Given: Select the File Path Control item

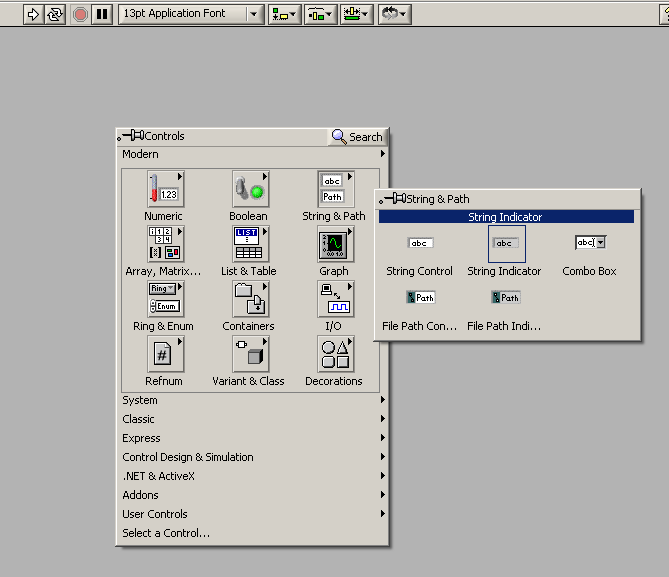Looking at the screenshot, I should 421,298.
